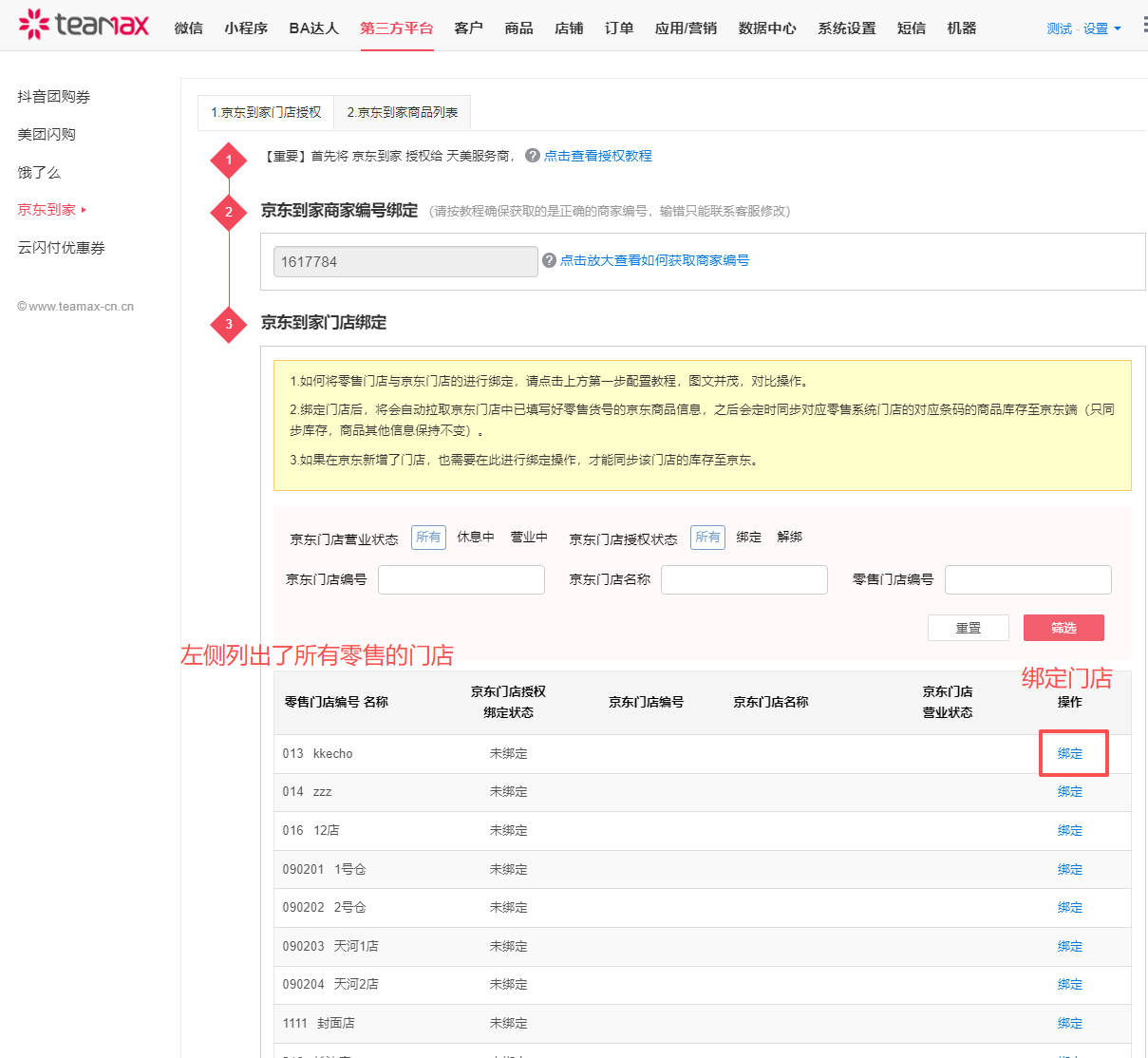Go to the BA达人 menu
1148x1058 pixels.
pyautogui.click(x=314, y=28)
